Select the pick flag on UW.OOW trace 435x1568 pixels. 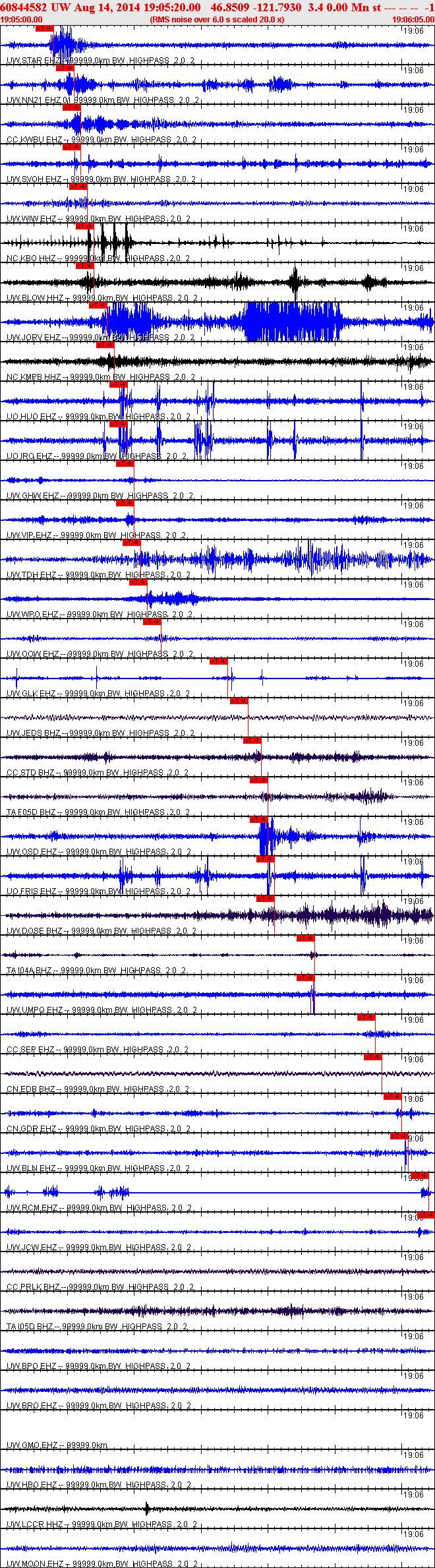click(x=152, y=622)
